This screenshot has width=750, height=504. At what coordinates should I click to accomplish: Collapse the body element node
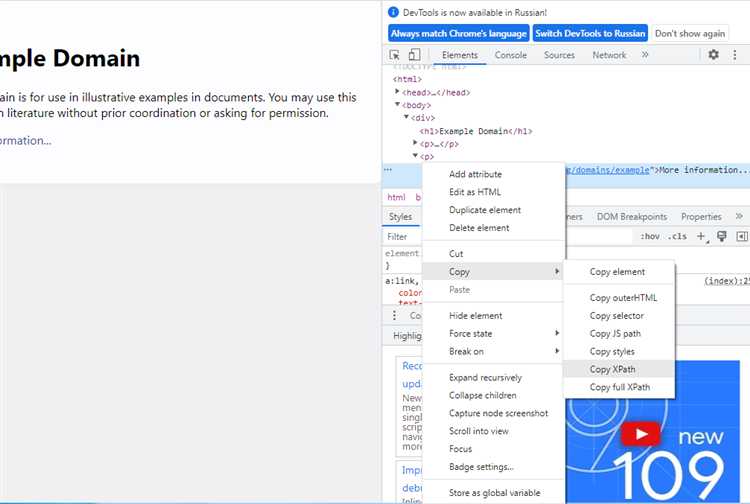click(397, 104)
